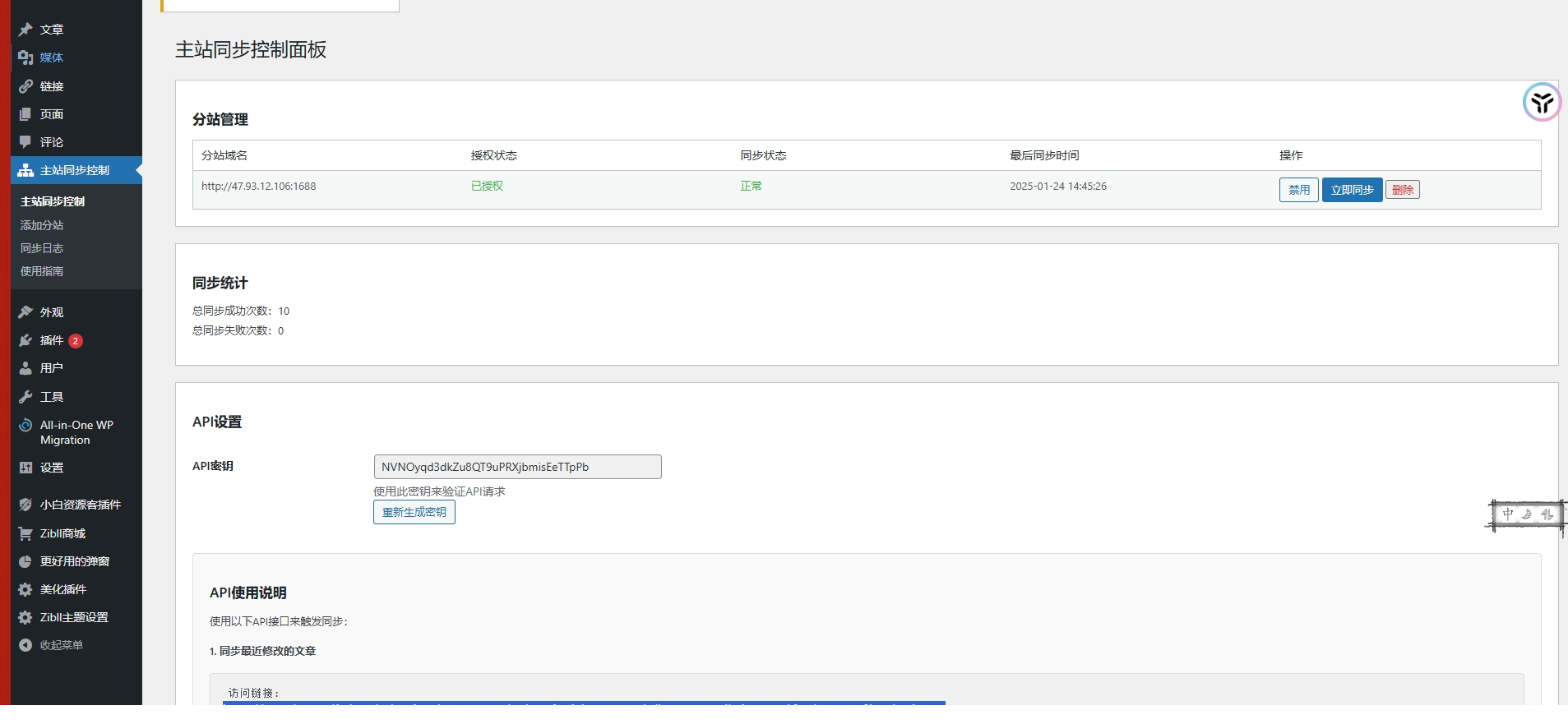
Task: Click sub-site URL http://47.93.12.106:1688
Action: point(259,187)
